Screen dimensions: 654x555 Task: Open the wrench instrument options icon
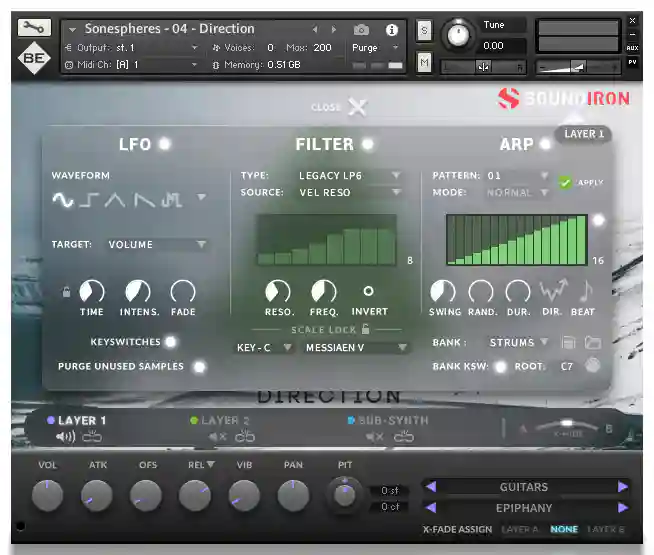coord(34,28)
